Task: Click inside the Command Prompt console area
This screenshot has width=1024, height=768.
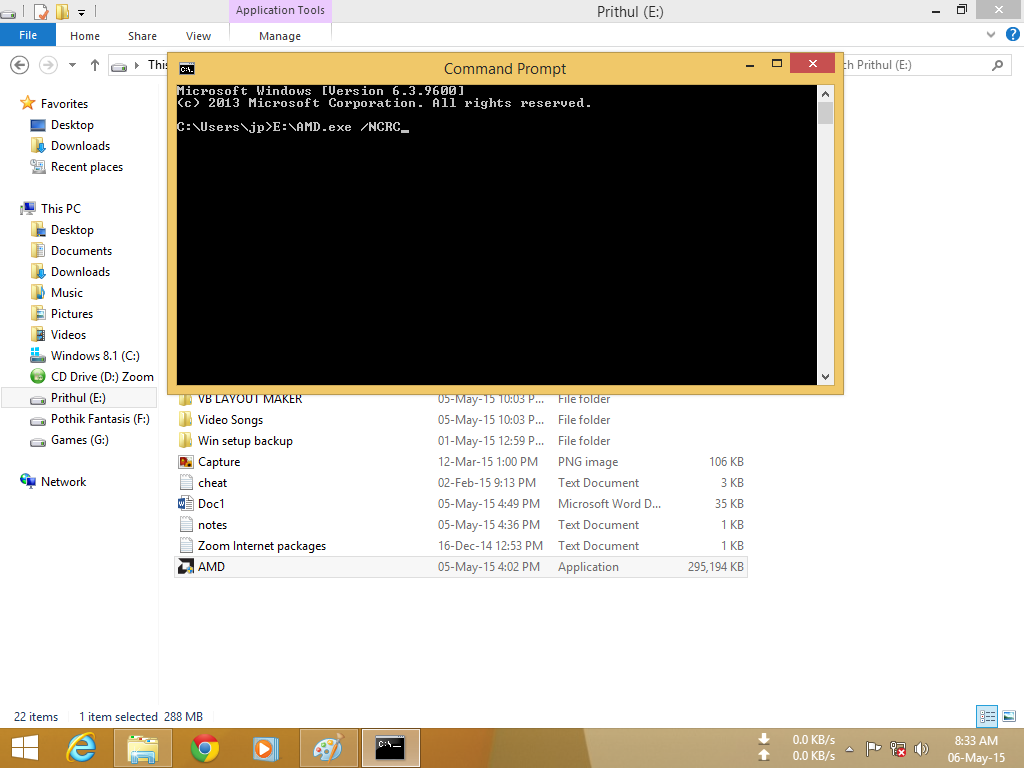Action: [x=496, y=235]
